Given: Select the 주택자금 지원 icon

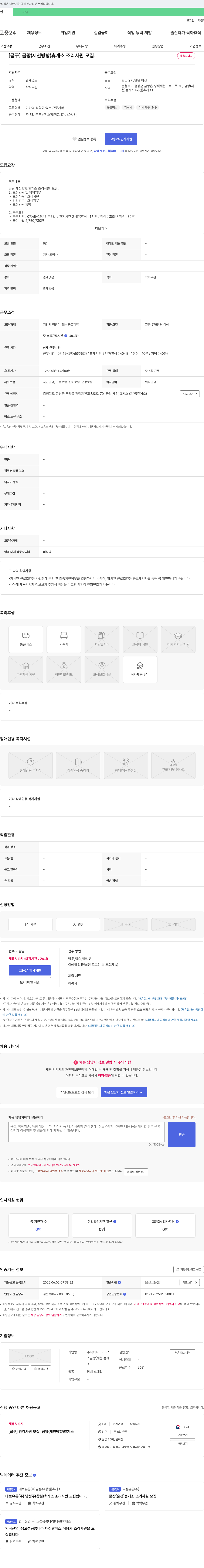Looking at the screenshot, I should pyautogui.click(x=25, y=670).
